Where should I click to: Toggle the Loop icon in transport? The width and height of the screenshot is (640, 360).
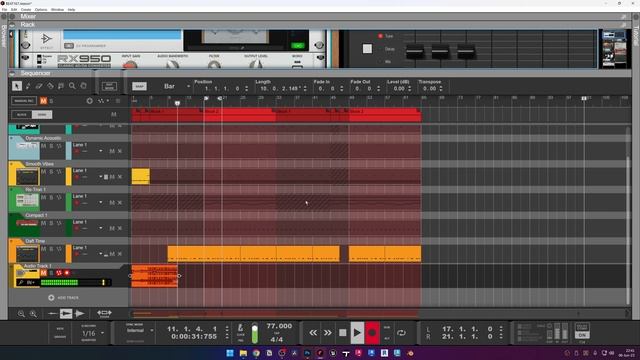[x=402, y=333]
